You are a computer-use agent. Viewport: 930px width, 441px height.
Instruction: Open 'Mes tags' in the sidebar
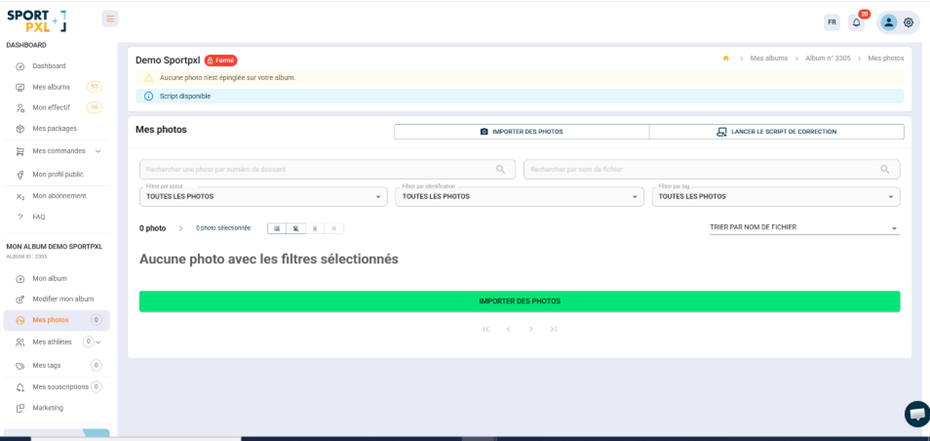tap(46, 366)
